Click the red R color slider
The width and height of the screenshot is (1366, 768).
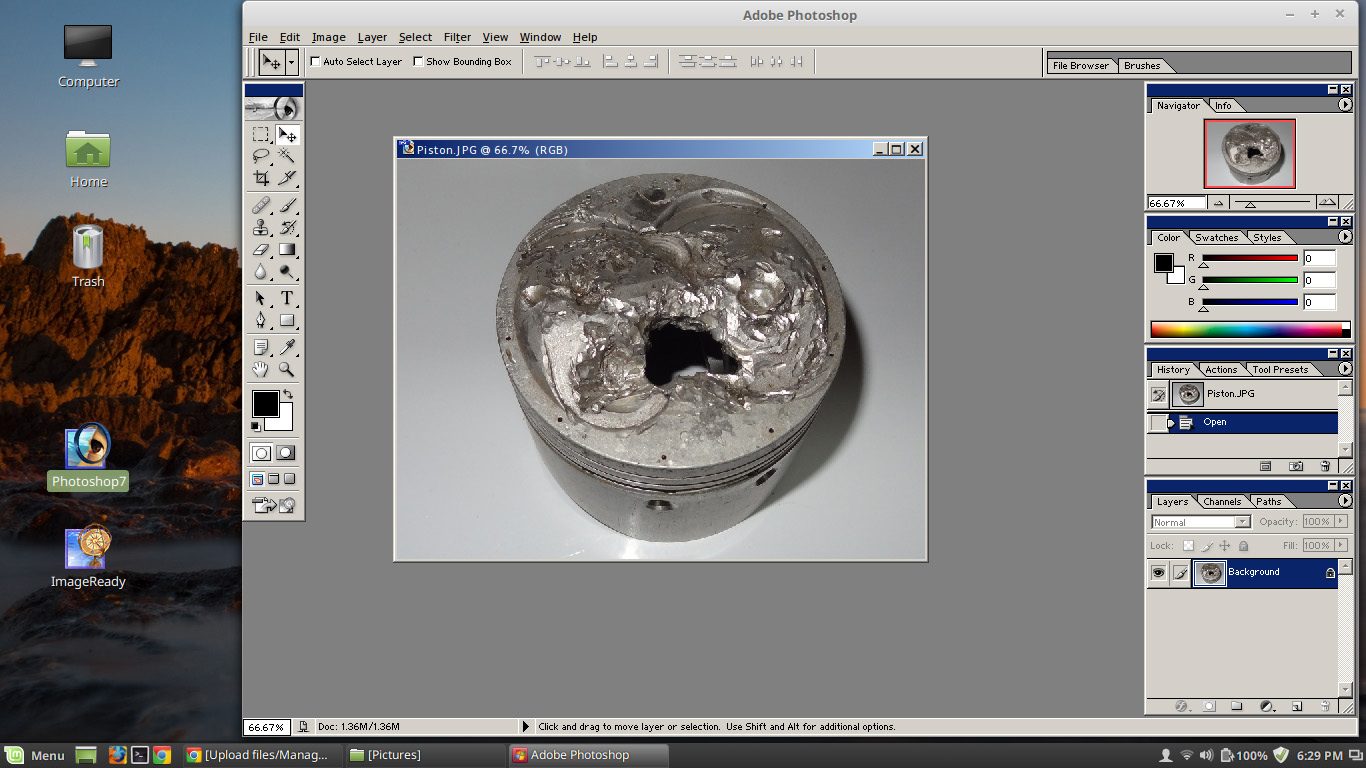pos(1250,258)
